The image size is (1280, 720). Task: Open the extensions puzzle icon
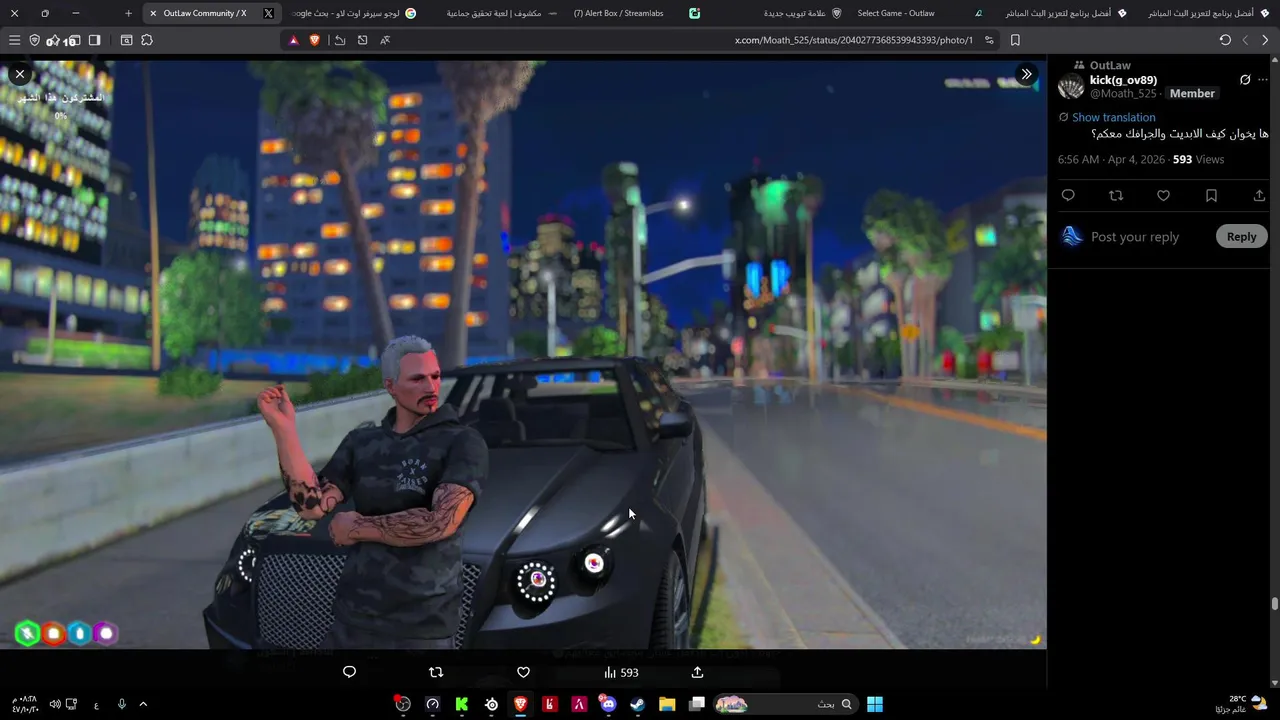click(147, 40)
